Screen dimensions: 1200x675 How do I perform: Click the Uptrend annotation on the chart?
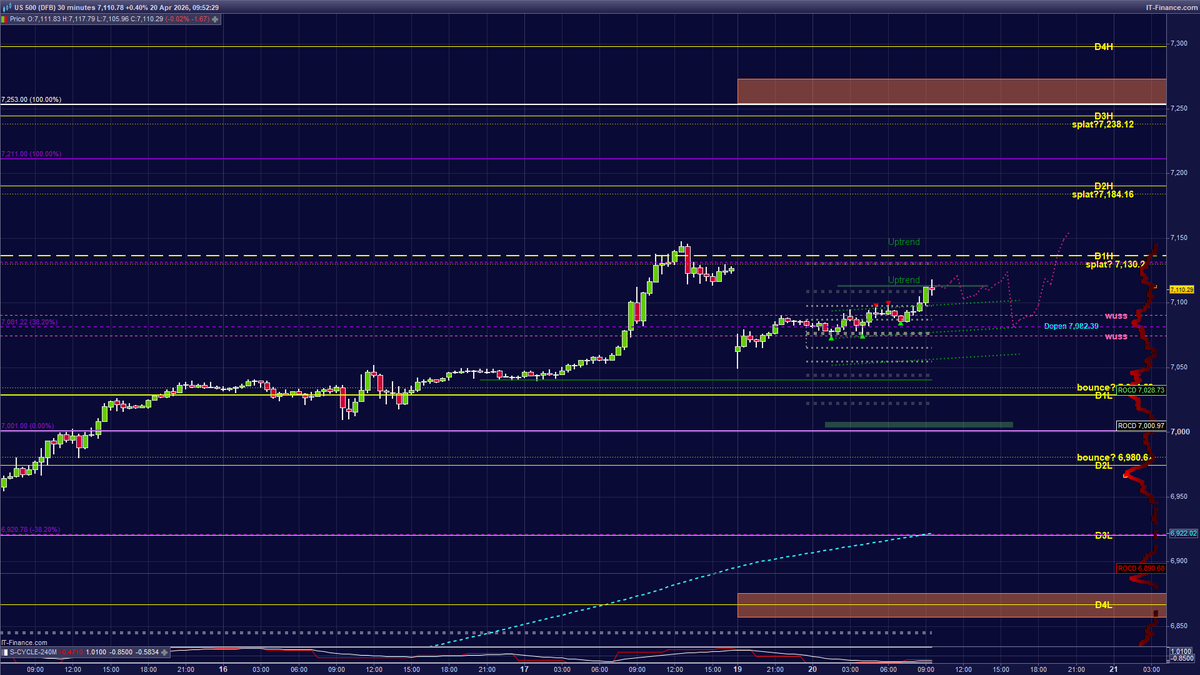[904, 240]
